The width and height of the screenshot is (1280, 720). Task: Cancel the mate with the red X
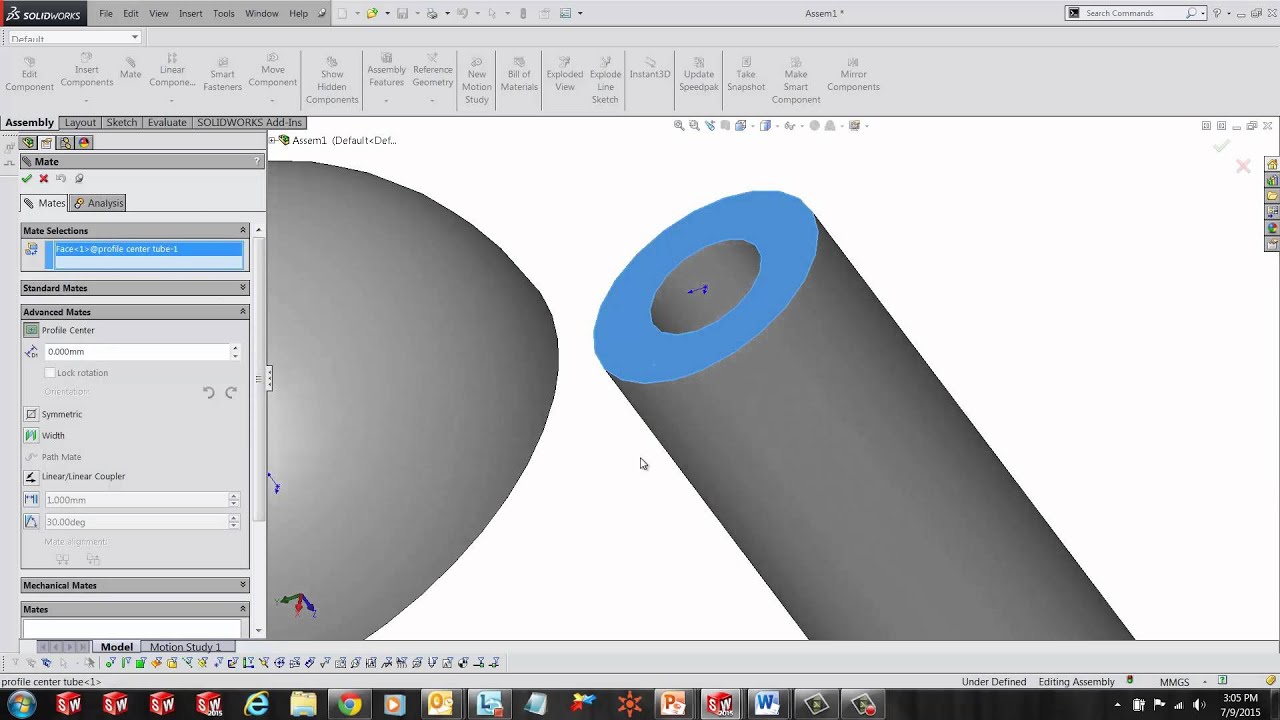pyautogui.click(x=44, y=179)
